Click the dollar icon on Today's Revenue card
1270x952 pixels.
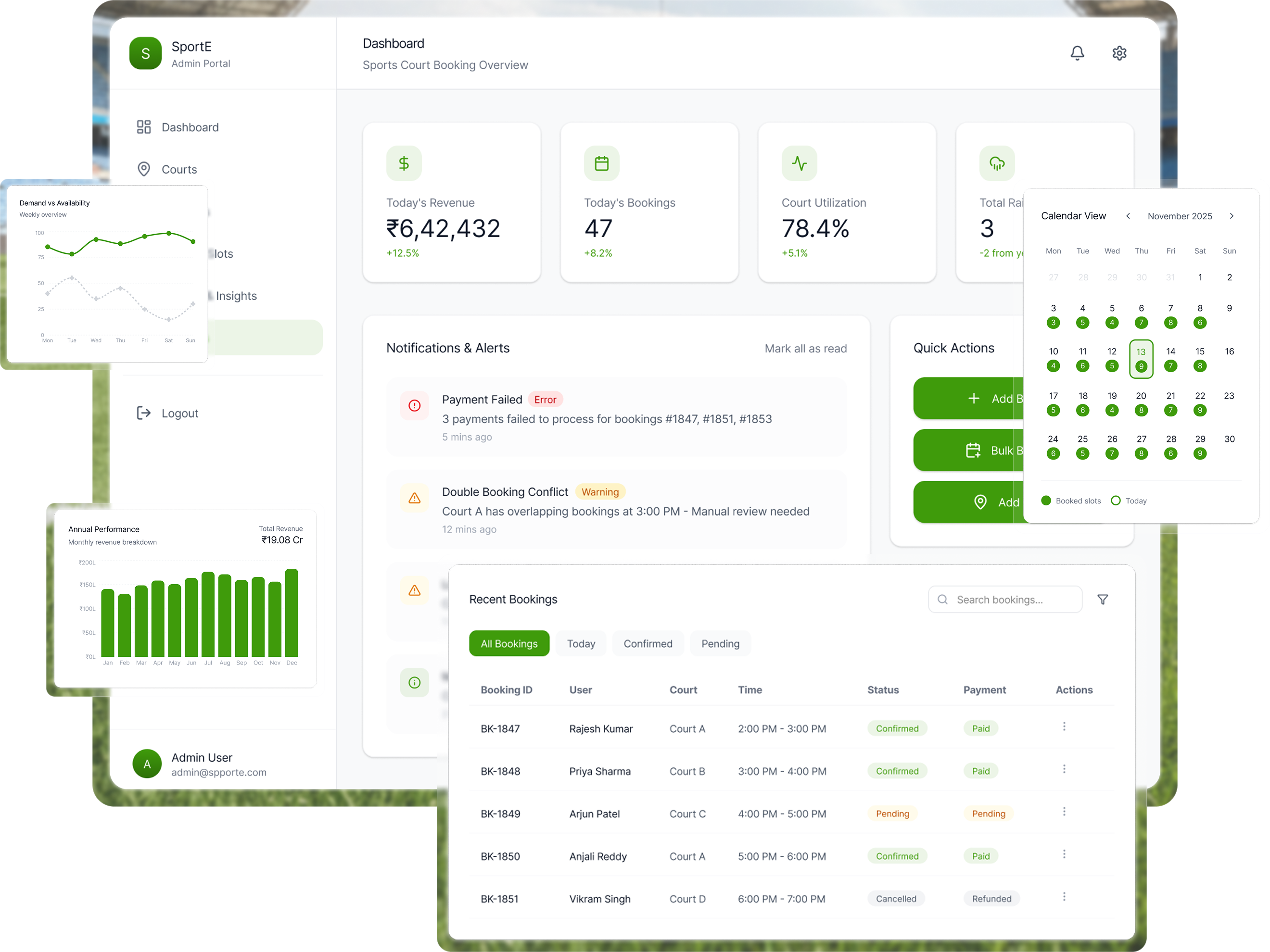[x=404, y=163]
